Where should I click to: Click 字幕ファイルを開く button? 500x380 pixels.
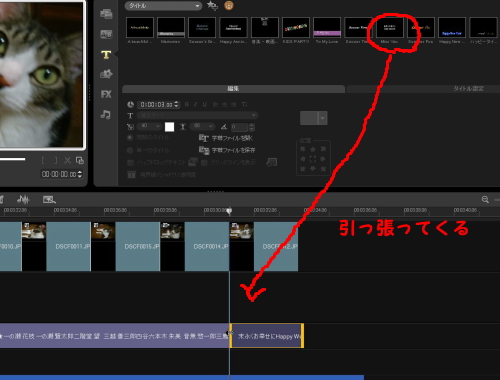[226, 138]
